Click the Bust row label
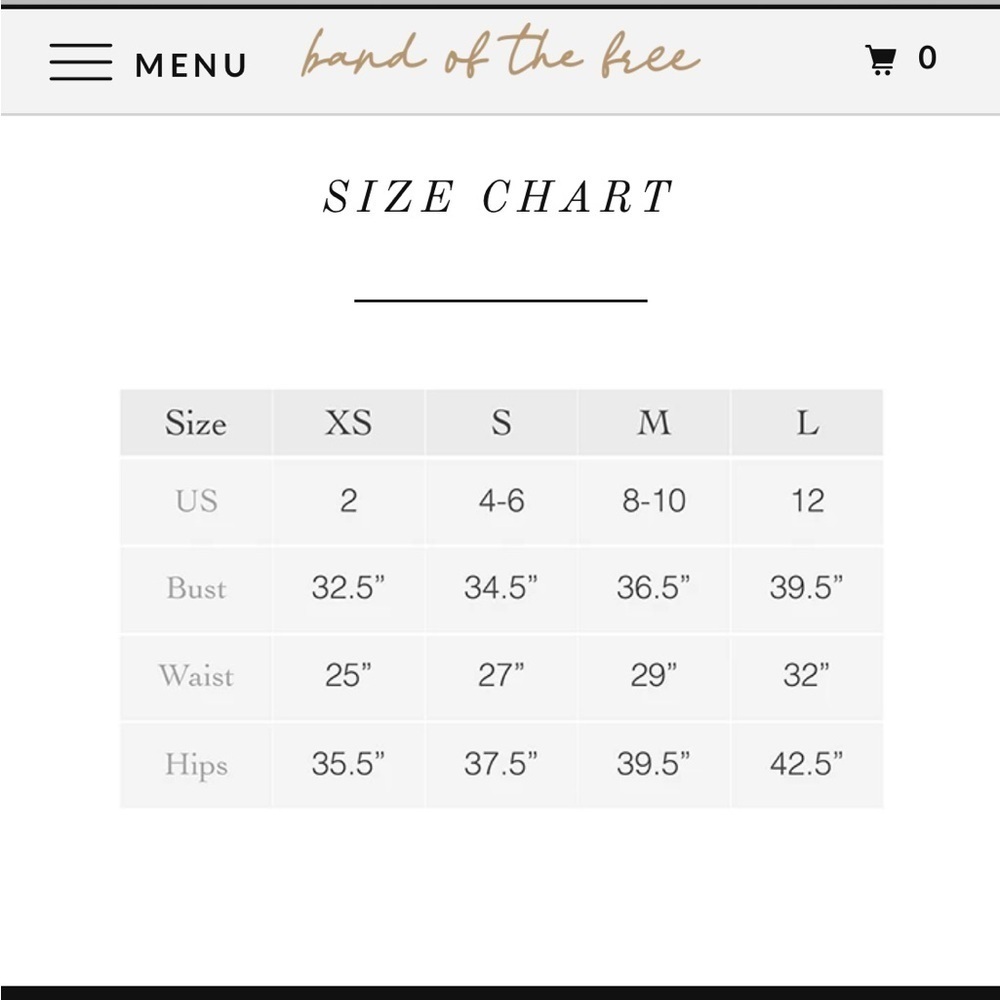The height and width of the screenshot is (1000, 1000). pyautogui.click(x=196, y=588)
